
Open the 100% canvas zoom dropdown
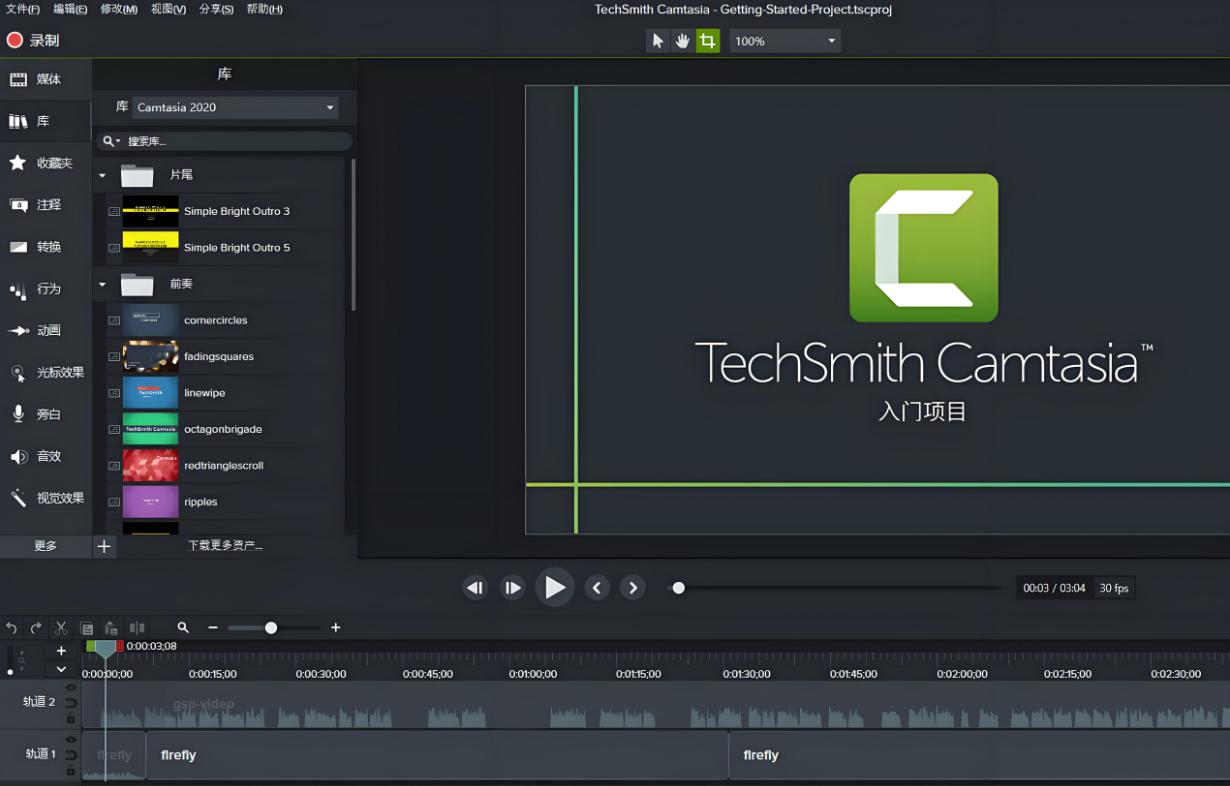click(x=784, y=41)
